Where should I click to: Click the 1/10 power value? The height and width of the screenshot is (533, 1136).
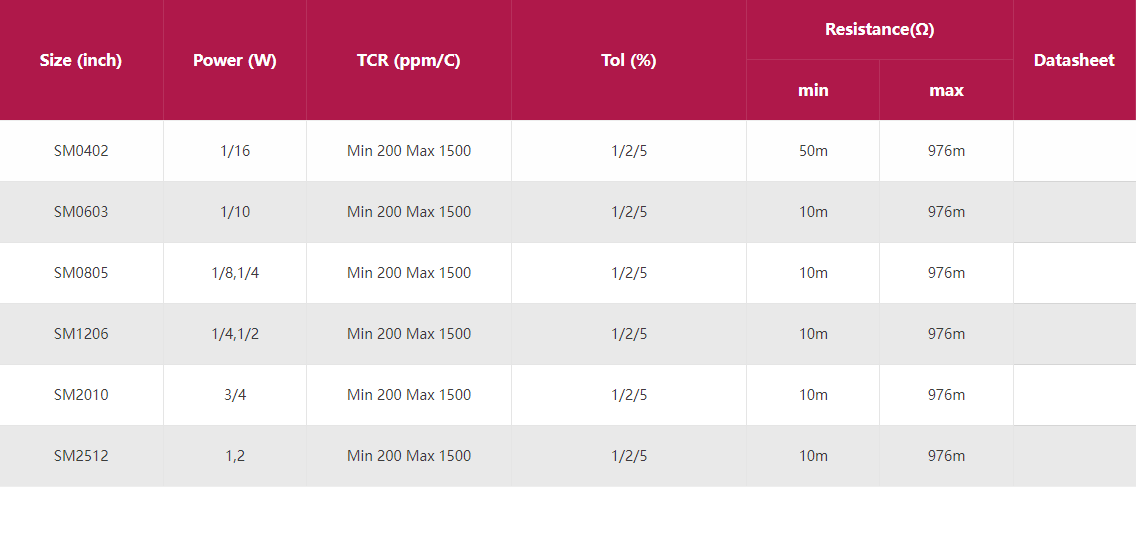coord(235,212)
